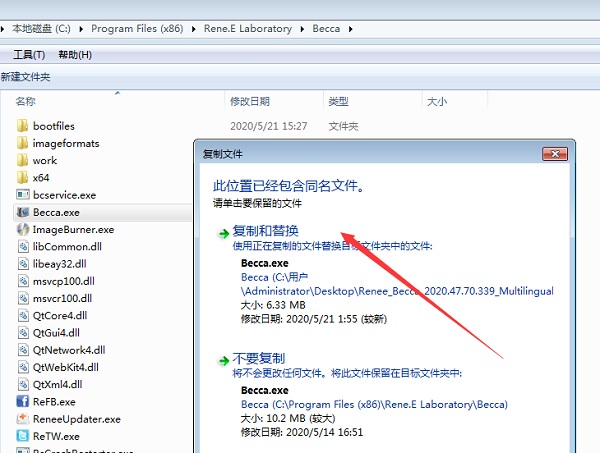Choose 复制和替换 option
Image resolution: width=600 pixels, height=453 pixels.
click(265, 231)
